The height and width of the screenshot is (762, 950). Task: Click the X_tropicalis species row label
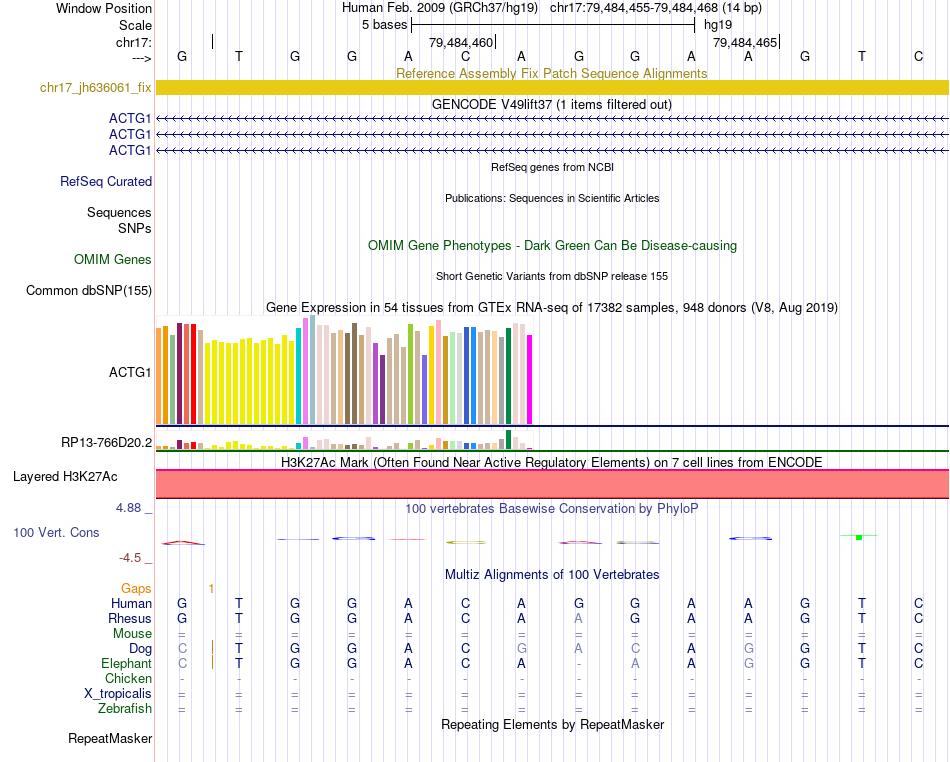pyautogui.click(x=118, y=694)
